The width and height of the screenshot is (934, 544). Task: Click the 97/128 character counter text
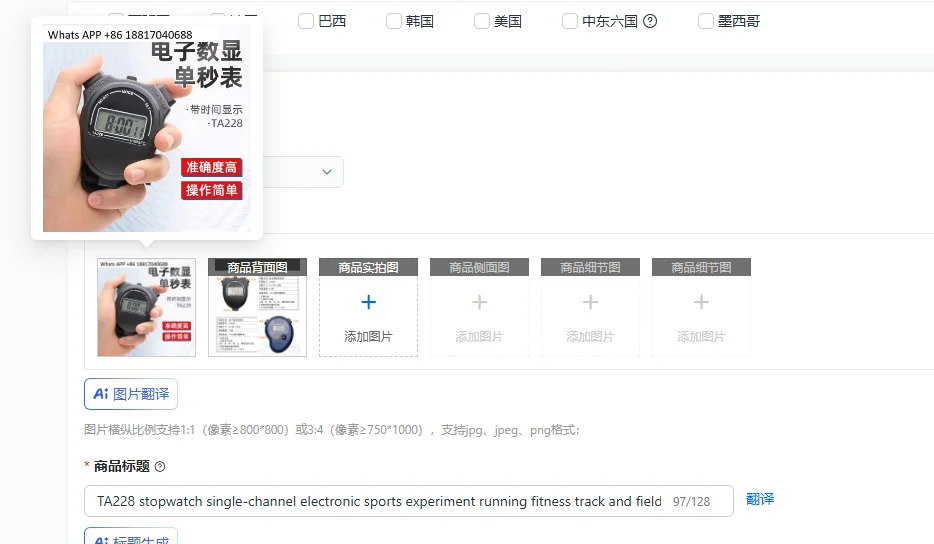[x=692, y=502]
